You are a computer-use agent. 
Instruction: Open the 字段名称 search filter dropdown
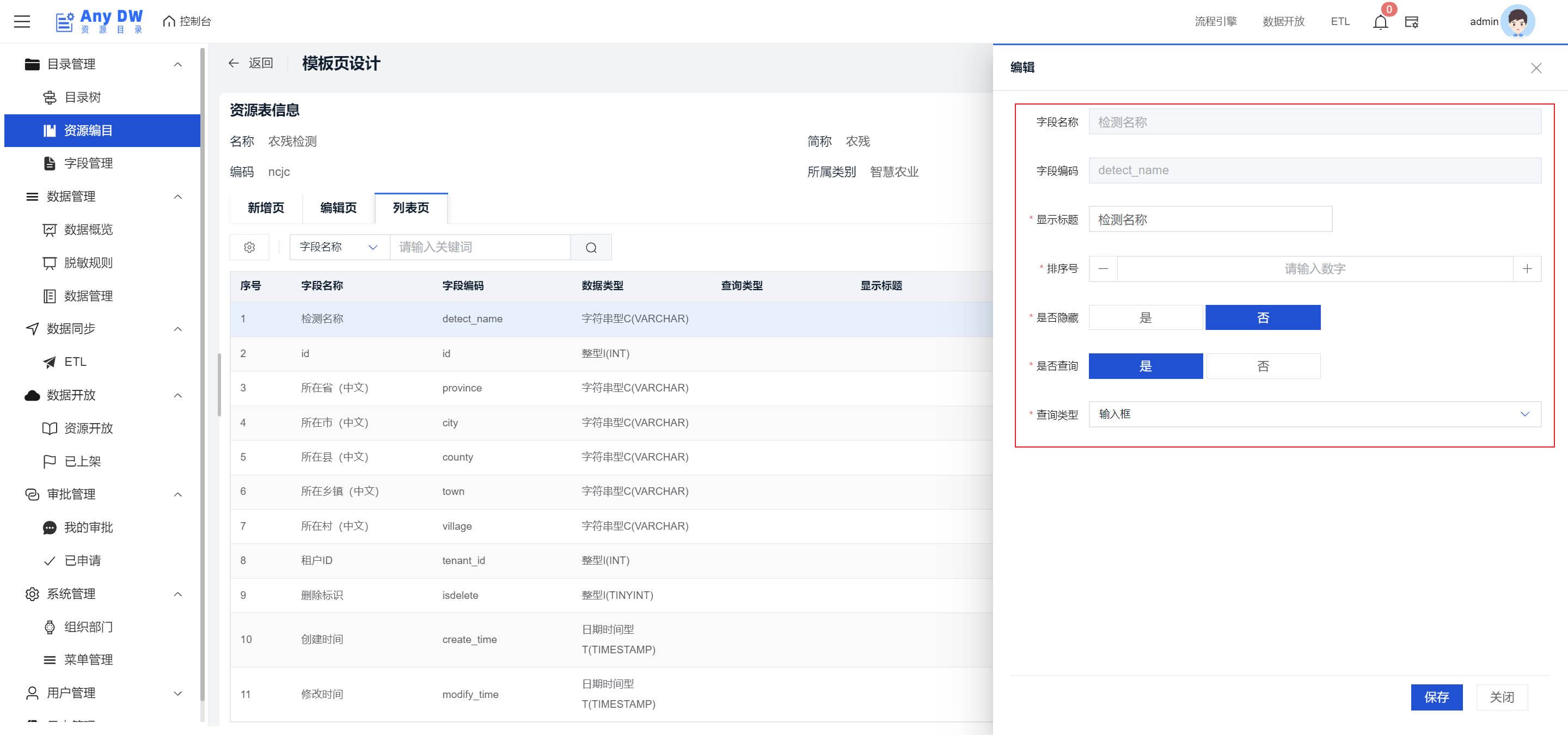click(339, 247)
